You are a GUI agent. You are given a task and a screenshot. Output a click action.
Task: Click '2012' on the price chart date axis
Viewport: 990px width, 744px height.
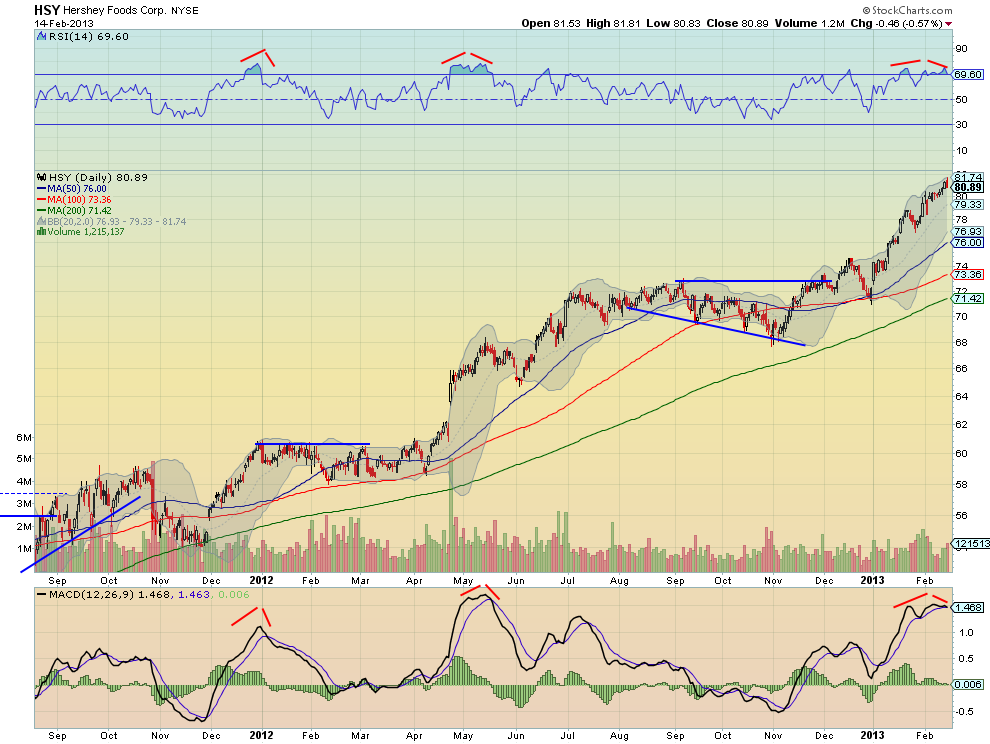coord(261,580)
